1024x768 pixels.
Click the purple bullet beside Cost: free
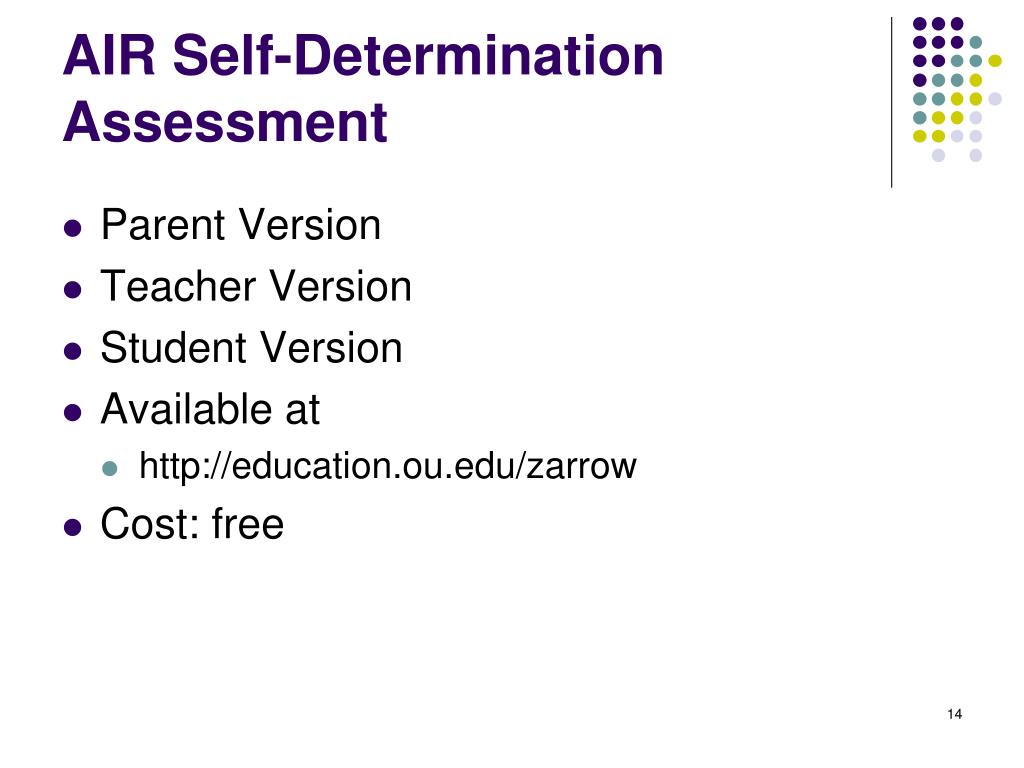tap(72, 527)
